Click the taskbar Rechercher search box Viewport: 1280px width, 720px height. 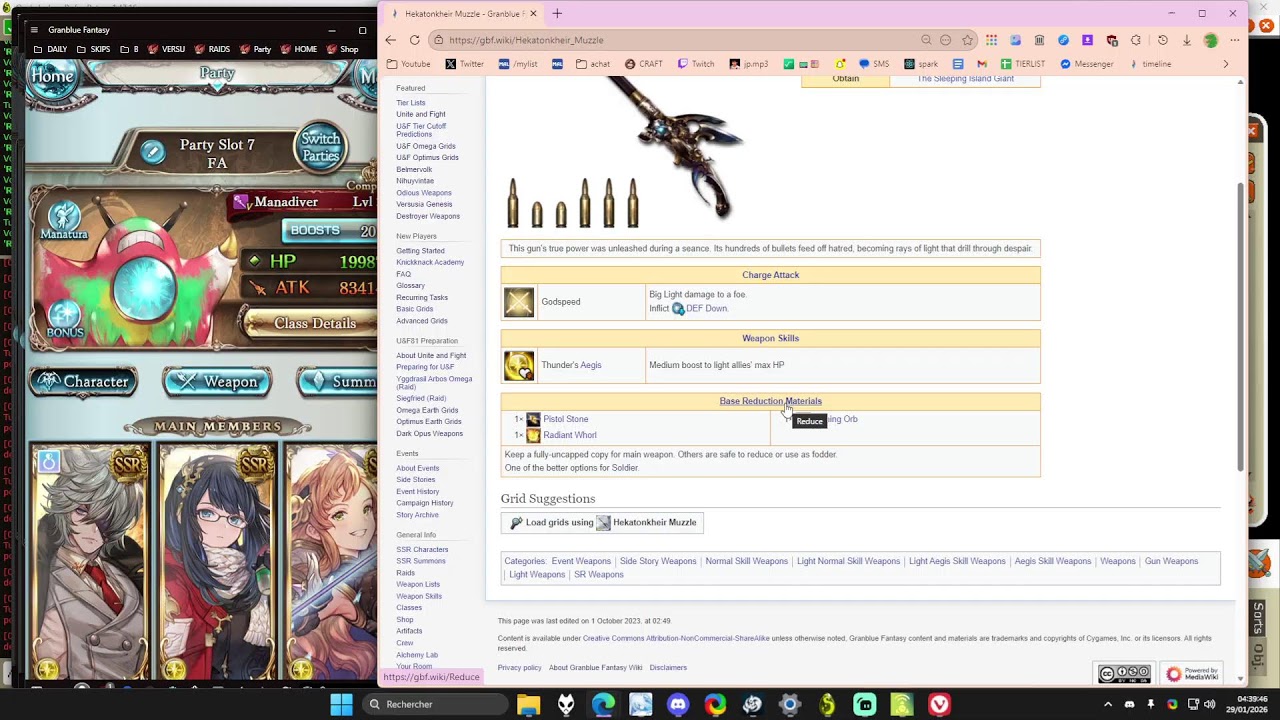436,704
